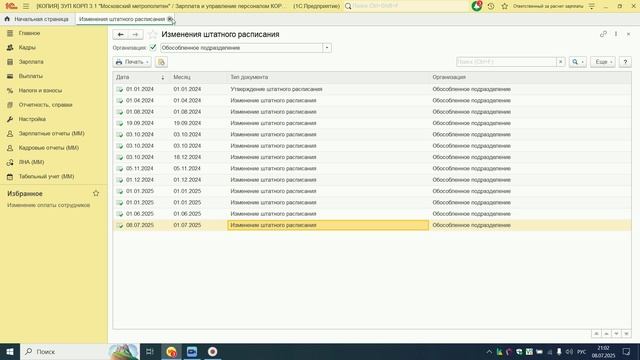The image size is (640, 360).
Task: Open the ЛНА (ММ) section
Action: pyautogui.click(x=31, y=162)
